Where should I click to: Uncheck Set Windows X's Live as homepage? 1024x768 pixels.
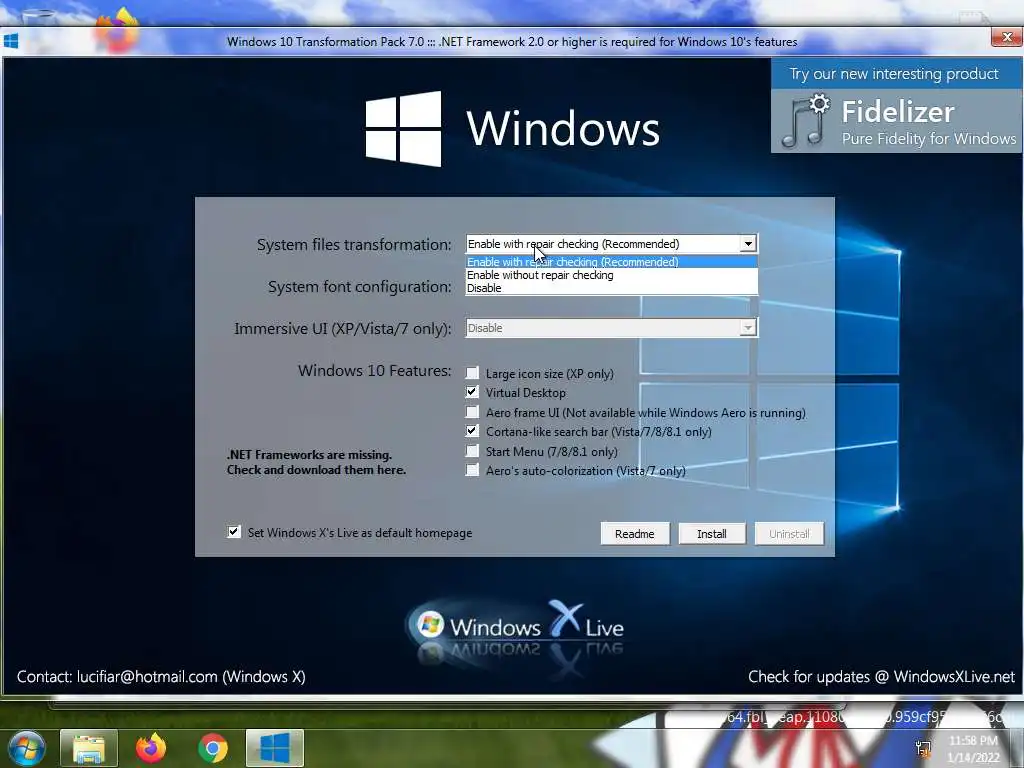(x=234, y=532)
